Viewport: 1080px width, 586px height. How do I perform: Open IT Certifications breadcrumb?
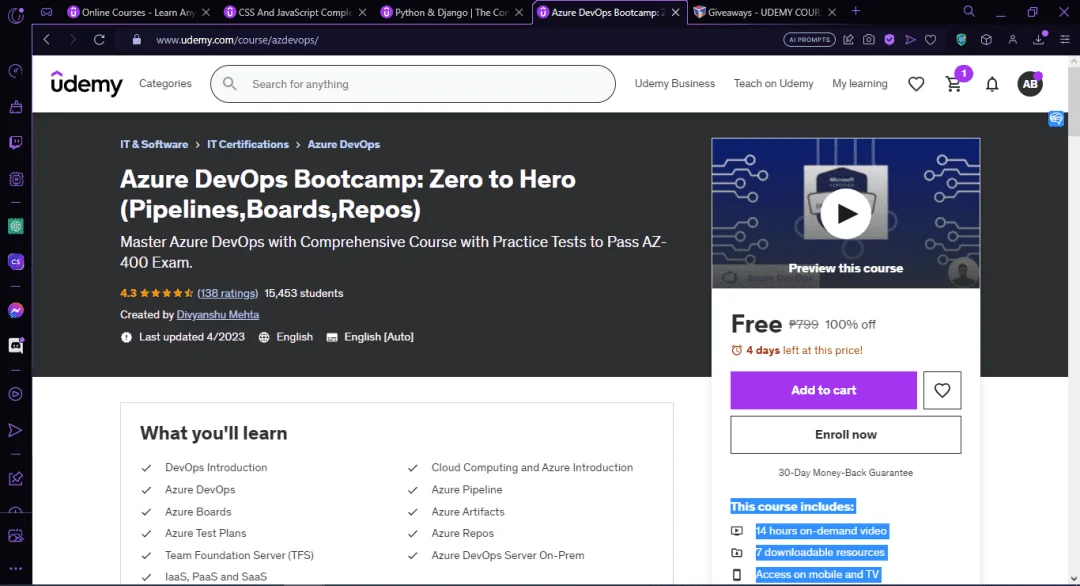tap(248, 144)
